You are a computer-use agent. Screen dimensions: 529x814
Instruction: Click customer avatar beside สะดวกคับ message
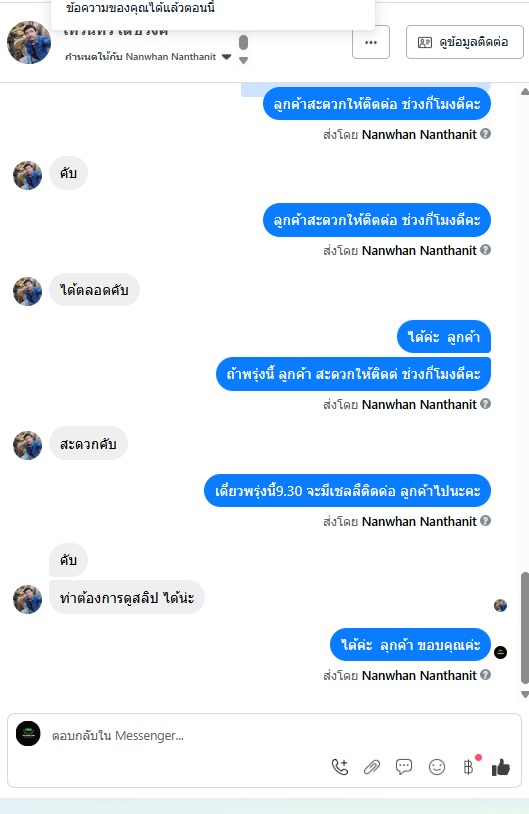pos(28,445)
